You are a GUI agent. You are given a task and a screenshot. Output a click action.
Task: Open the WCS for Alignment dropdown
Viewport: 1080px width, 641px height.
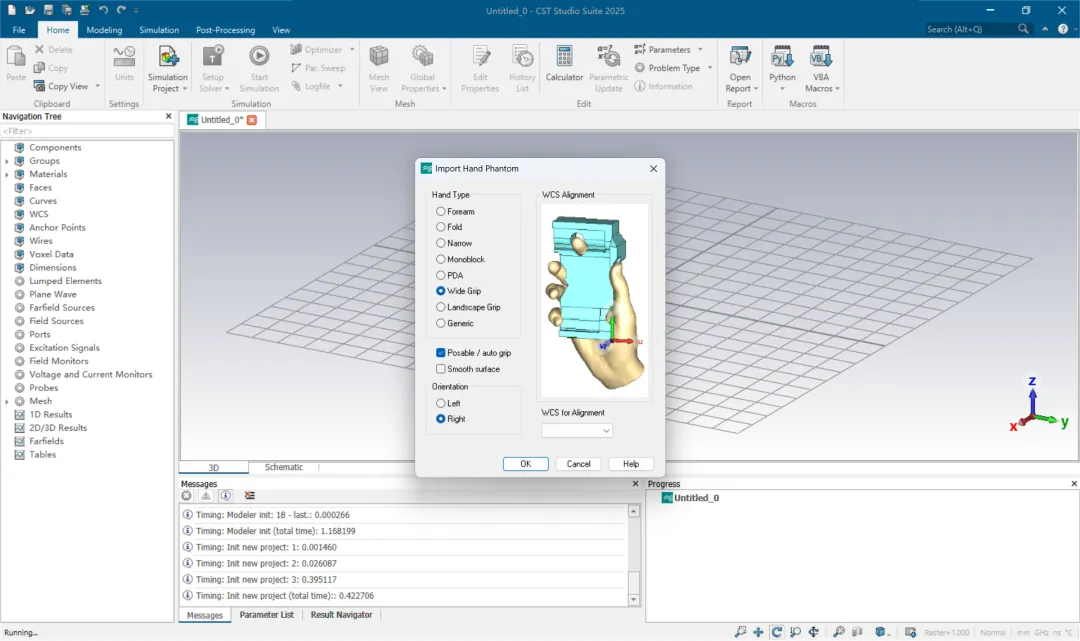click(577, 431)
